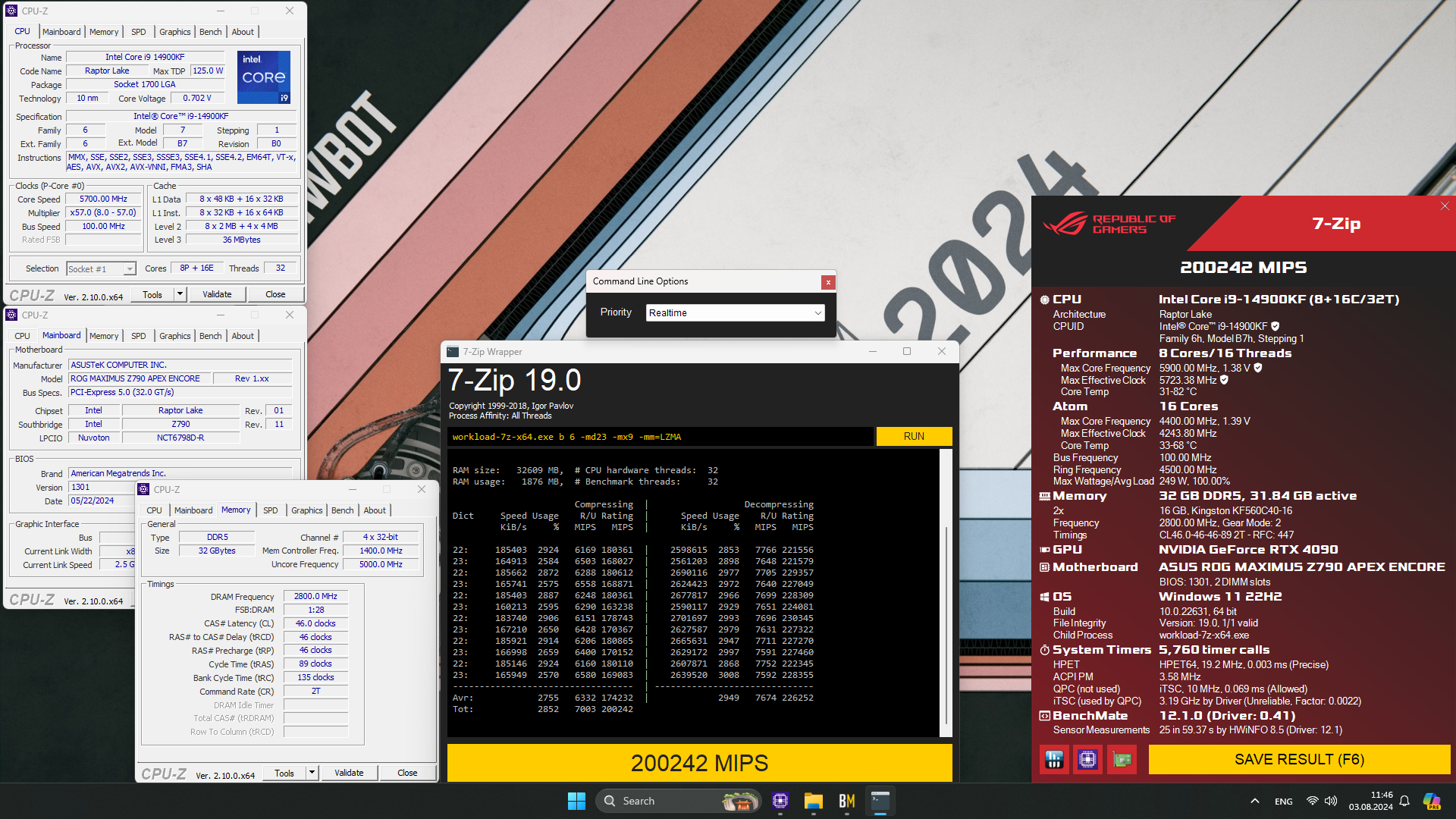Open the Priority Realtime dropdown

point(735,312)
